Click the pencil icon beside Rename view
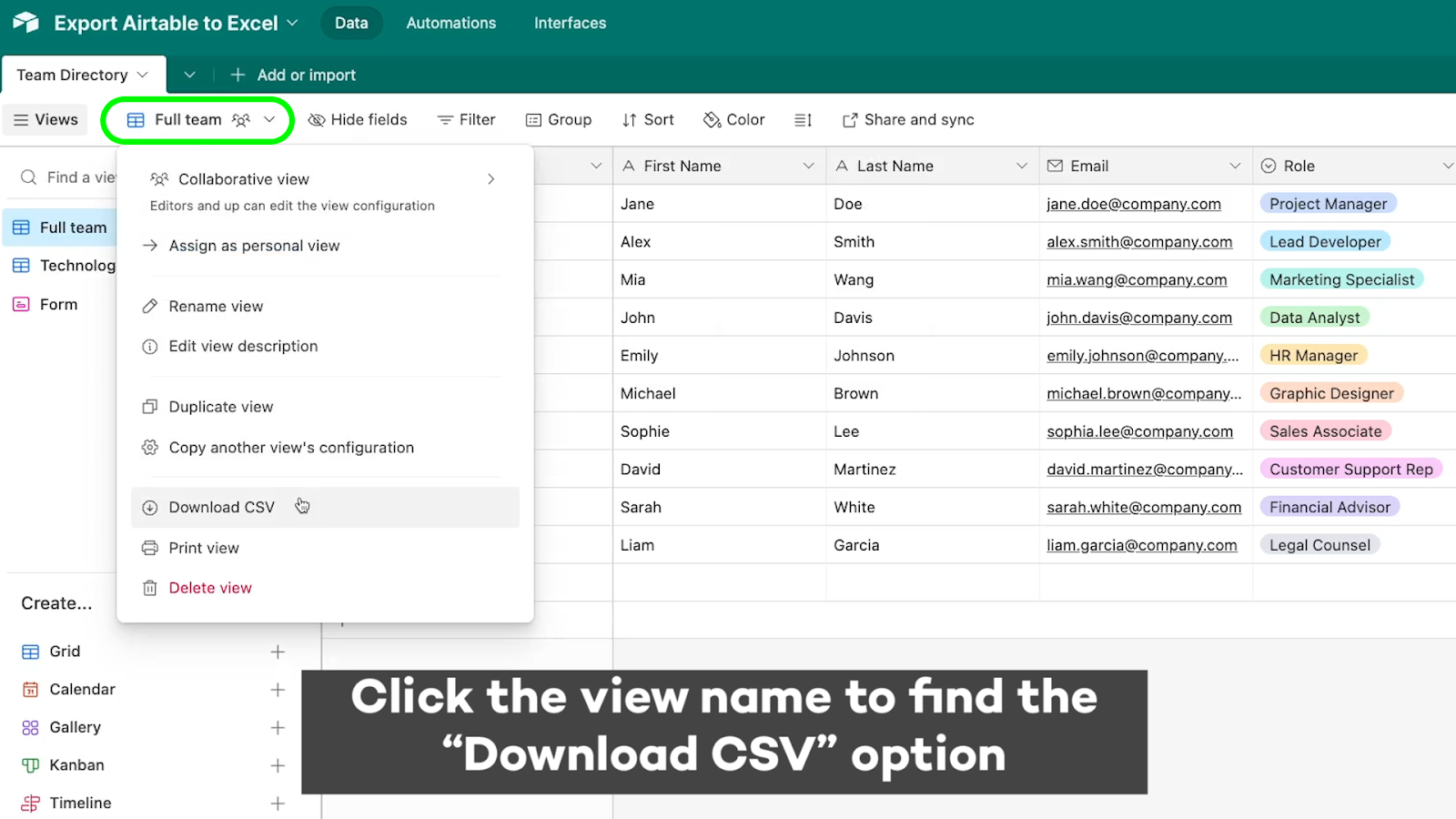Screen dimensions: 1456x819 [150, 307]
